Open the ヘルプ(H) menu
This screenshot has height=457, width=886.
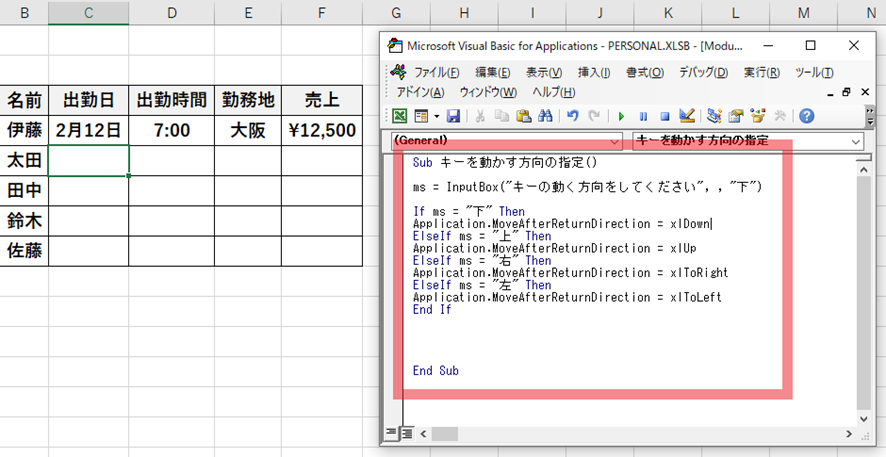coord(553,92)
